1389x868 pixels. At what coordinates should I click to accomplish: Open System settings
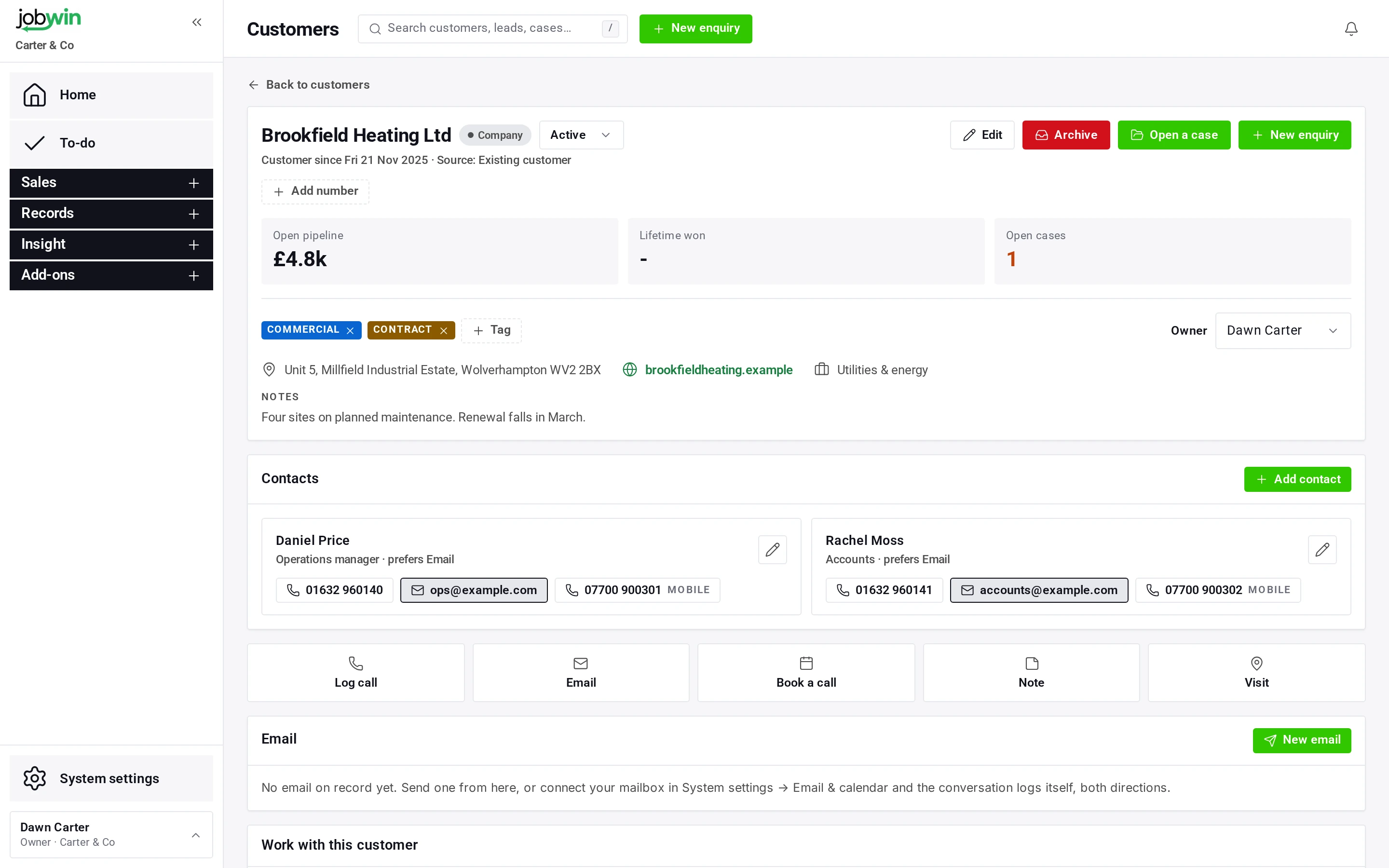click(111, 778)
